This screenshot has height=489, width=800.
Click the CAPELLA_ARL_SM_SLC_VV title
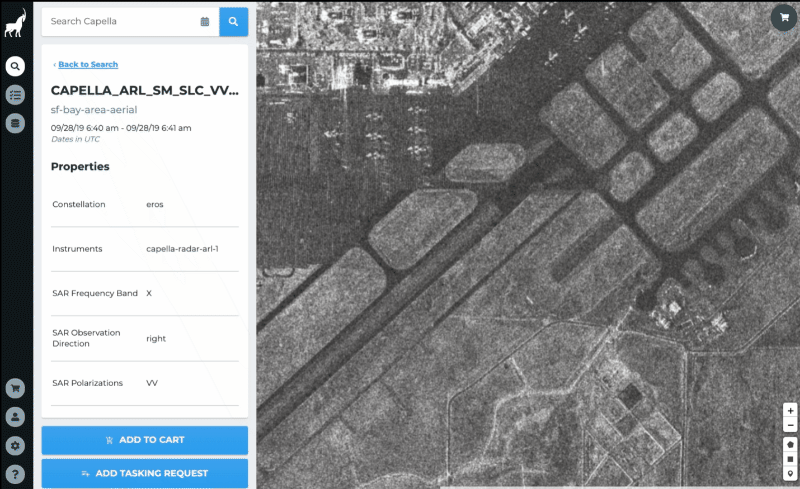pyautogui.click(x=145, y=91)
